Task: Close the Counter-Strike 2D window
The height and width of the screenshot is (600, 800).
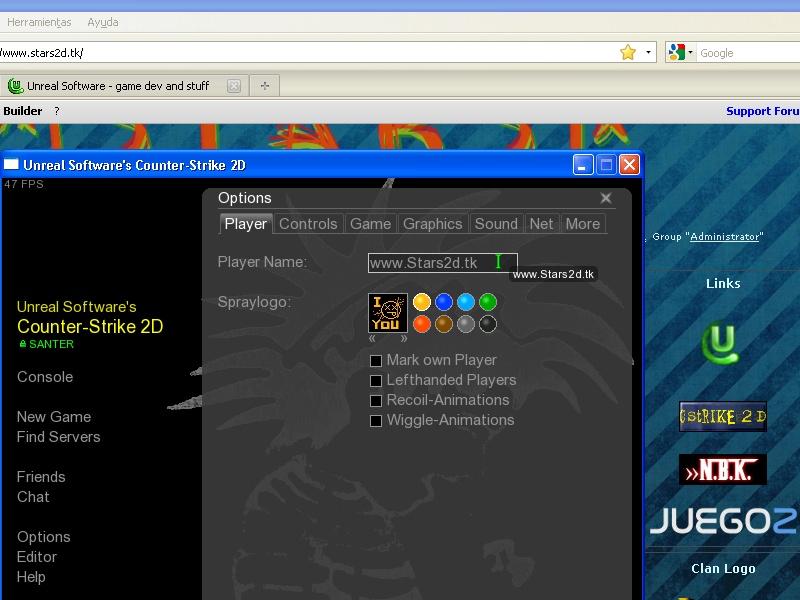Action: point(630,165)
